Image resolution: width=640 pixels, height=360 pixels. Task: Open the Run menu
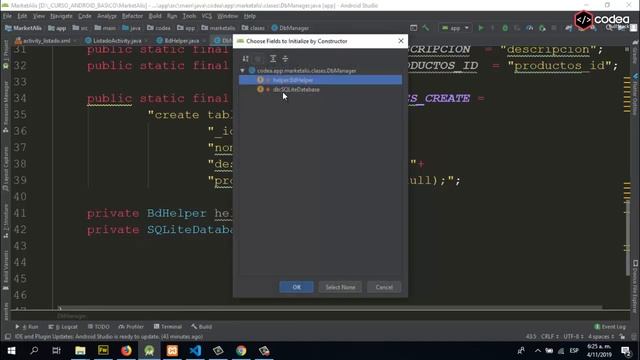point(172,16)
